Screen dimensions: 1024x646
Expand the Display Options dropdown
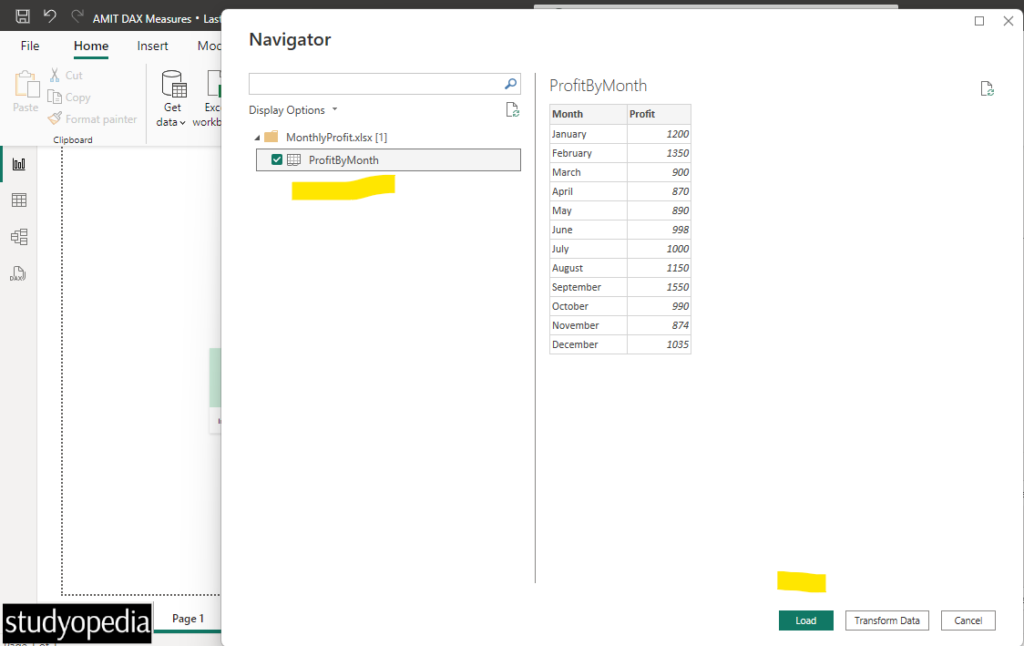tap(293, 110)
